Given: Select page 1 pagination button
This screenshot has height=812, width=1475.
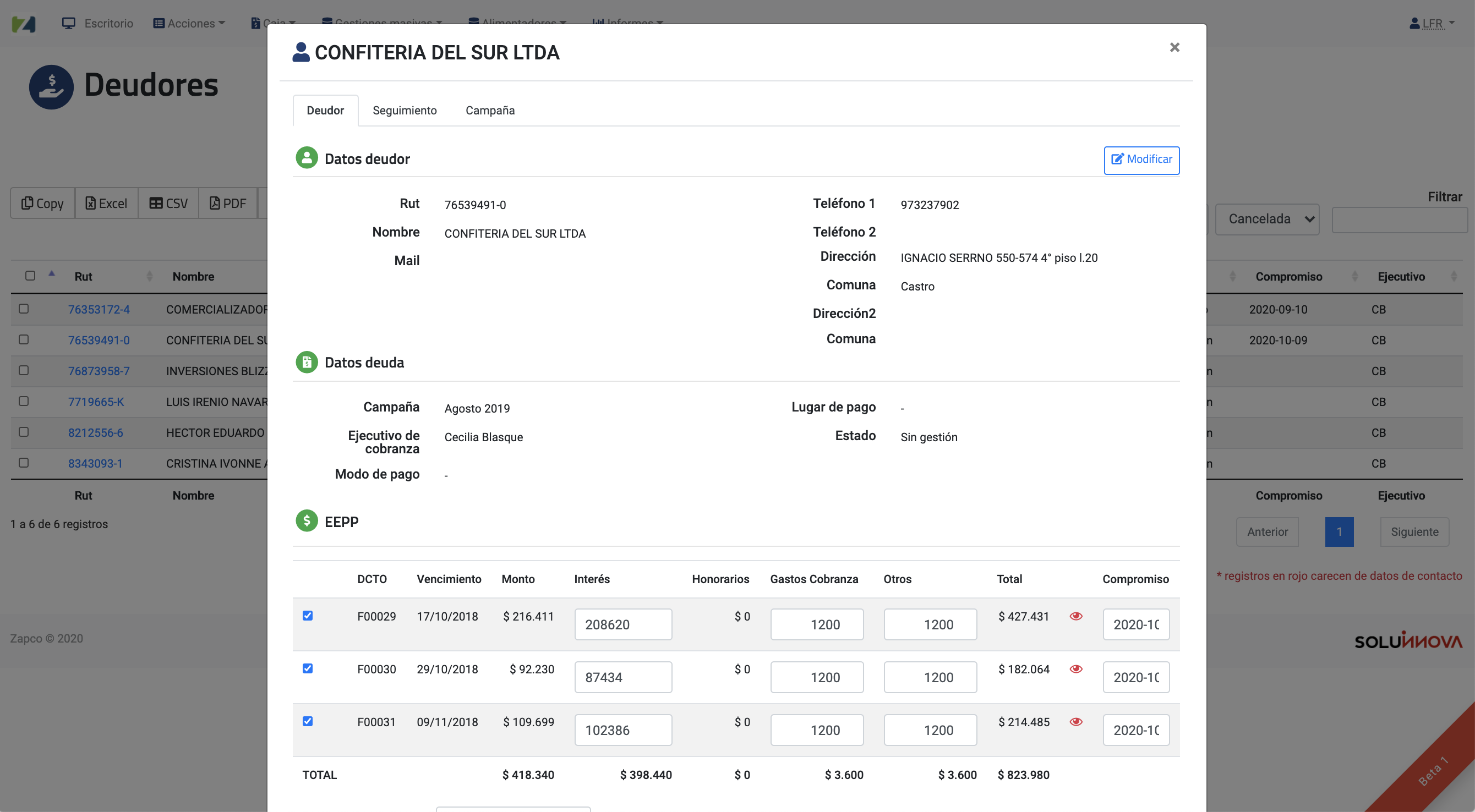Looking at the screenshot, I should pyautogui.click(x=1339, y=531).
